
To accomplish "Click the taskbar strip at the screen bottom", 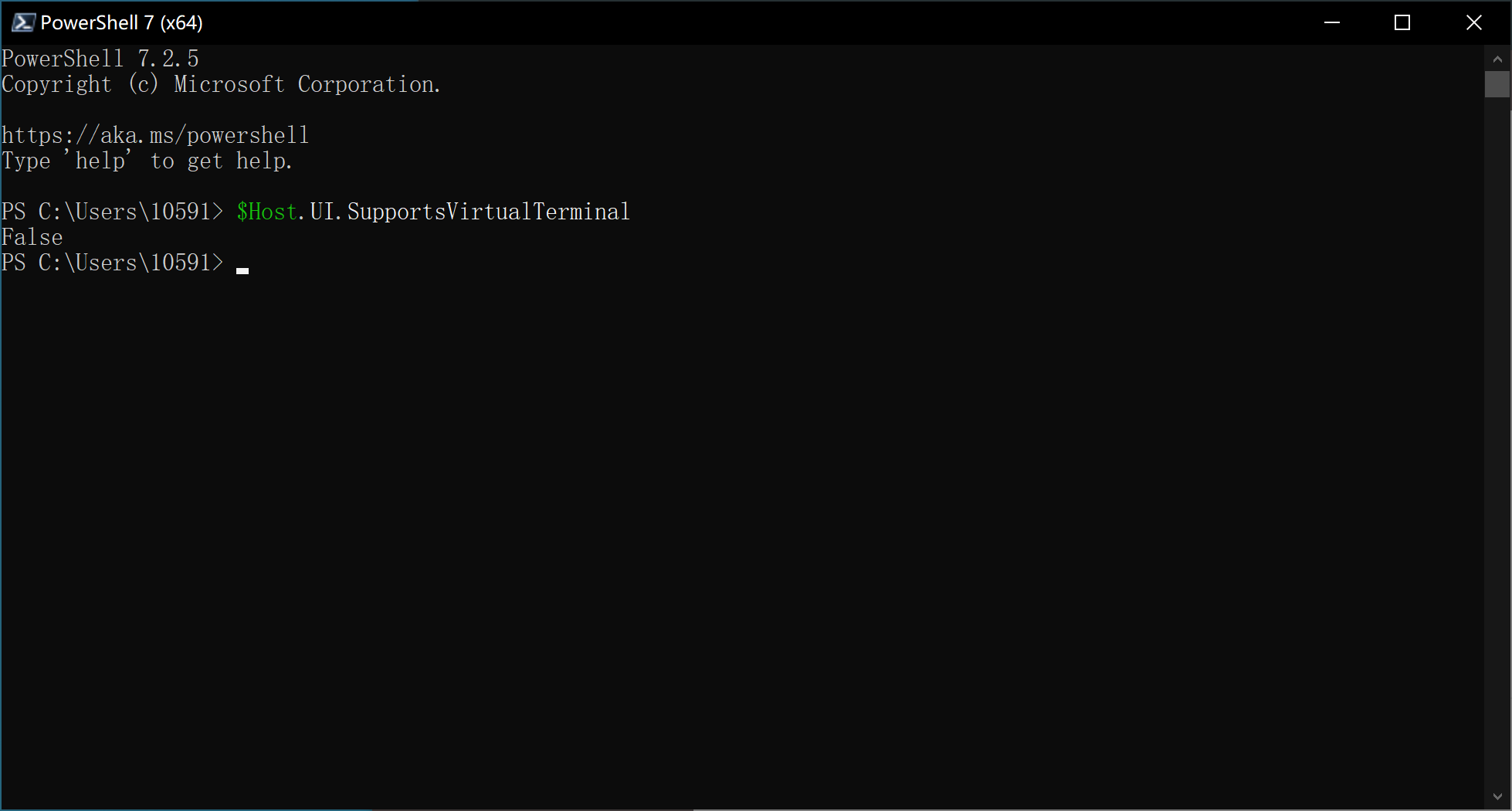I will click(756, 808).
